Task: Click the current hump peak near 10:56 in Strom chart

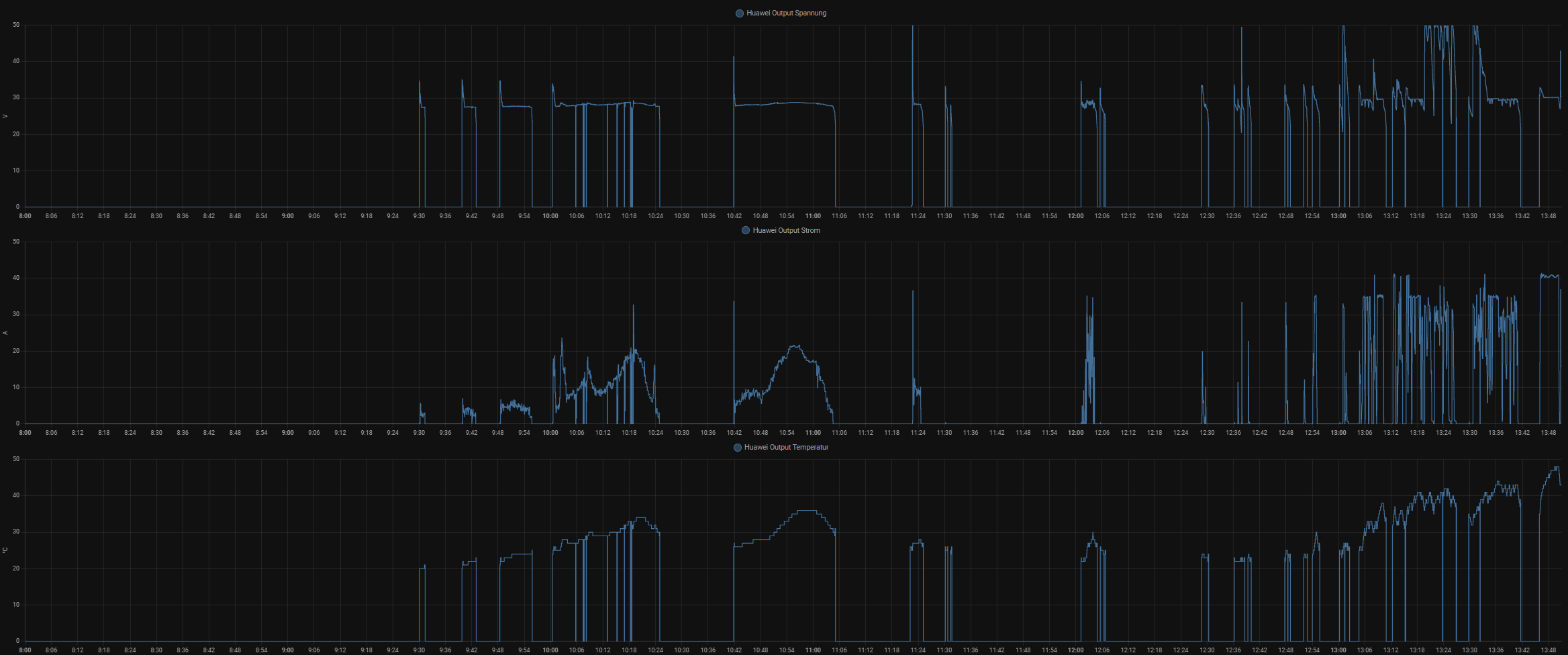Action: point(795,346)
